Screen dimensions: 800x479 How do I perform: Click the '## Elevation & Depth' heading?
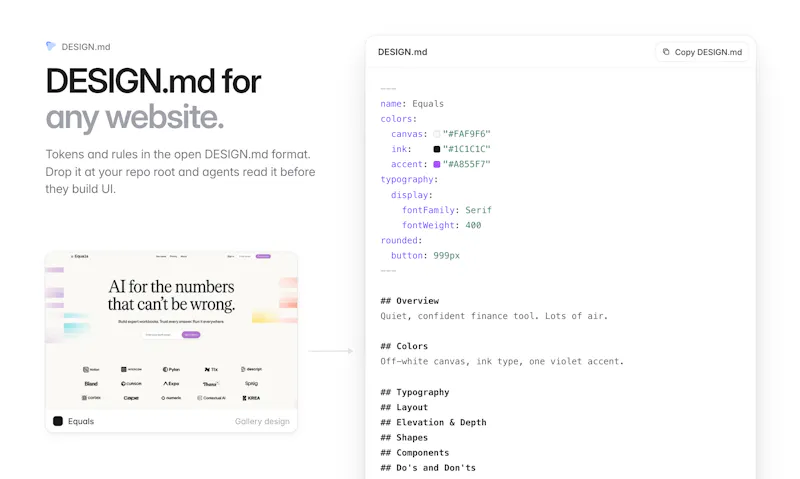433,422
